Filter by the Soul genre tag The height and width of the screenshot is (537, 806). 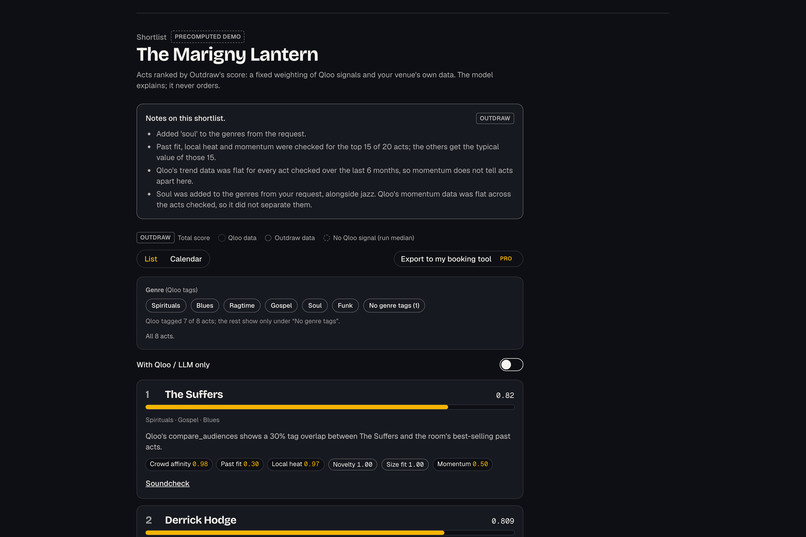point(315,306)
